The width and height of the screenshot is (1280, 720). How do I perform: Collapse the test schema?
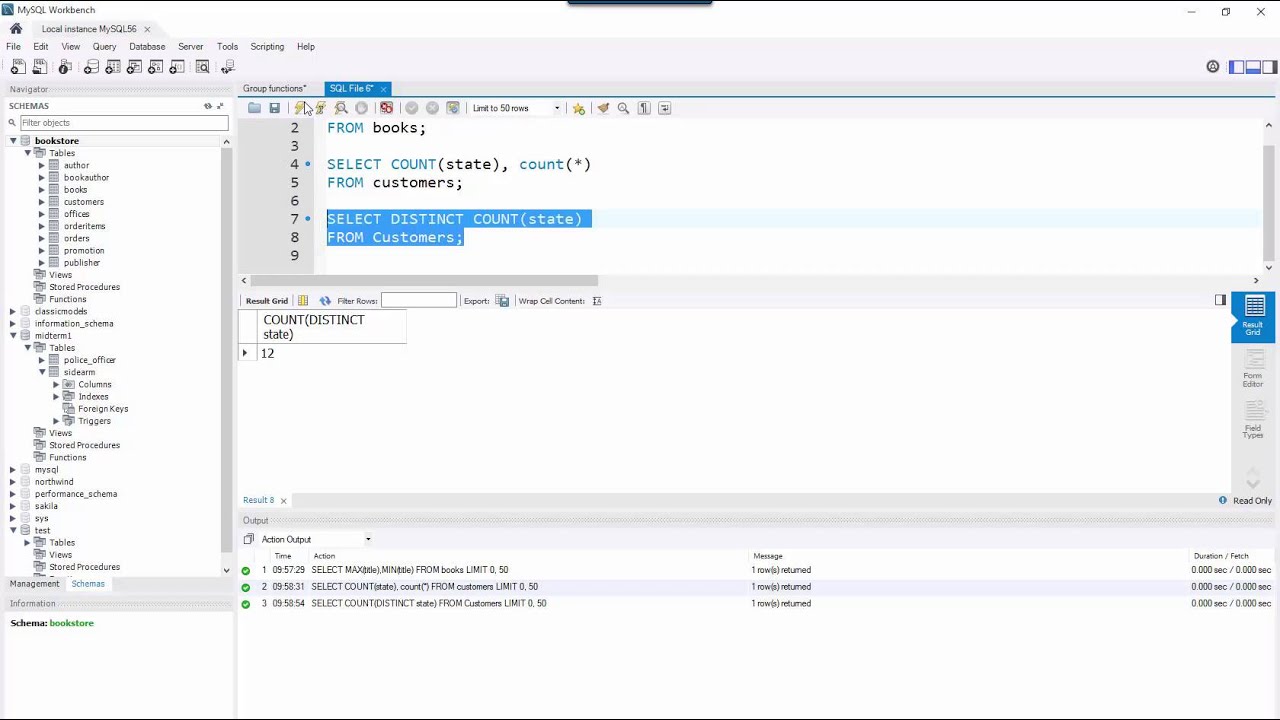[x=13, y=530]
